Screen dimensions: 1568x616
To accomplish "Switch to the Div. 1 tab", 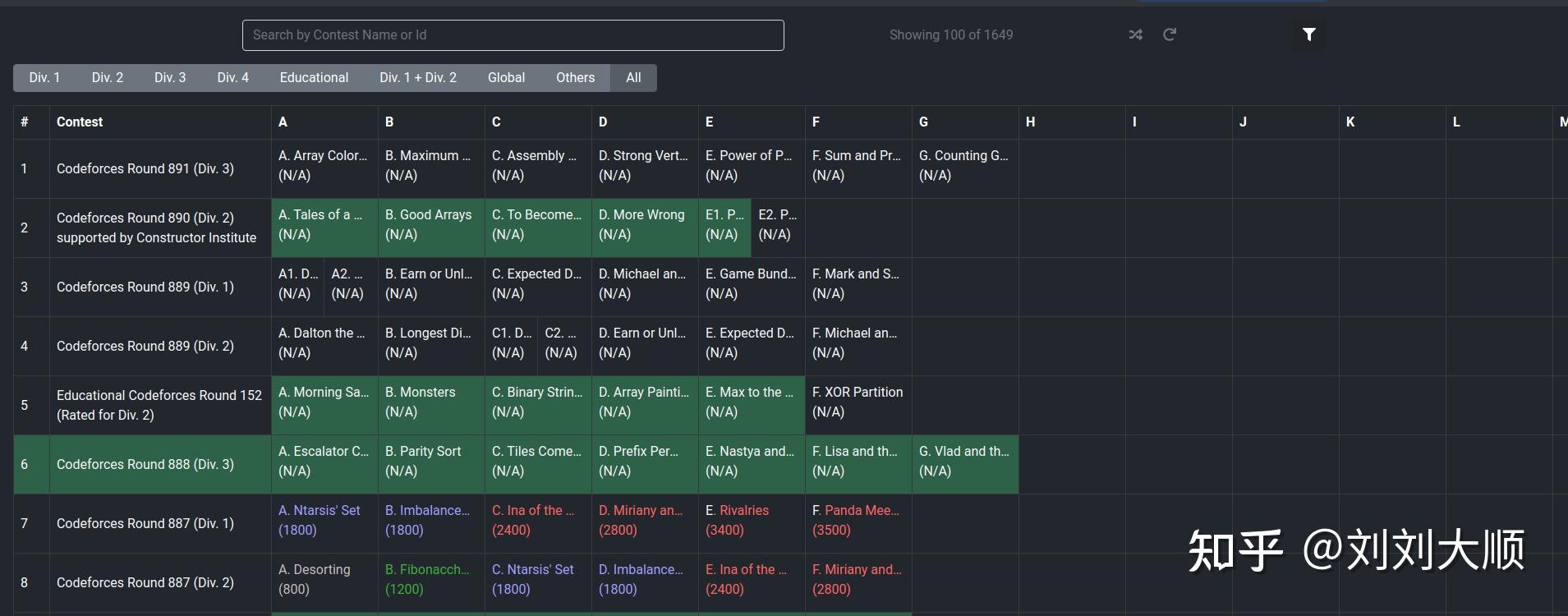I will (x=44, y=77).
